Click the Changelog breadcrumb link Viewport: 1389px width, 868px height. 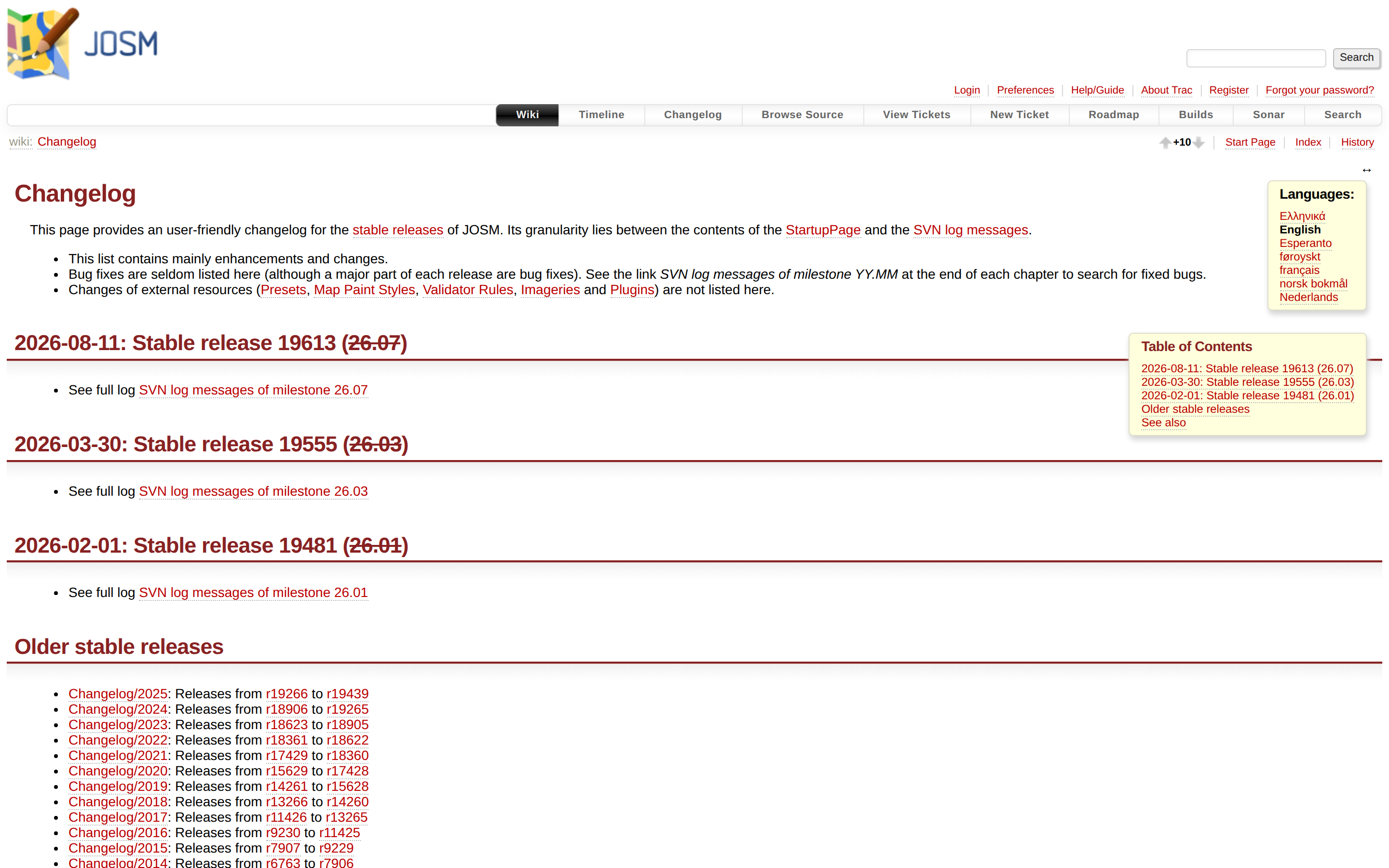(x=67, y=142)
